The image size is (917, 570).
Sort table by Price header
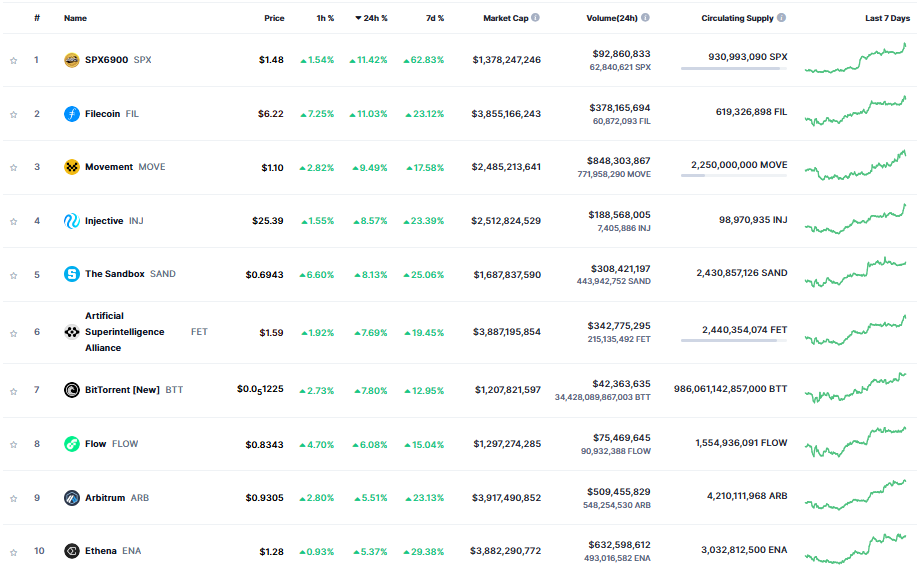tap(274, 18)
